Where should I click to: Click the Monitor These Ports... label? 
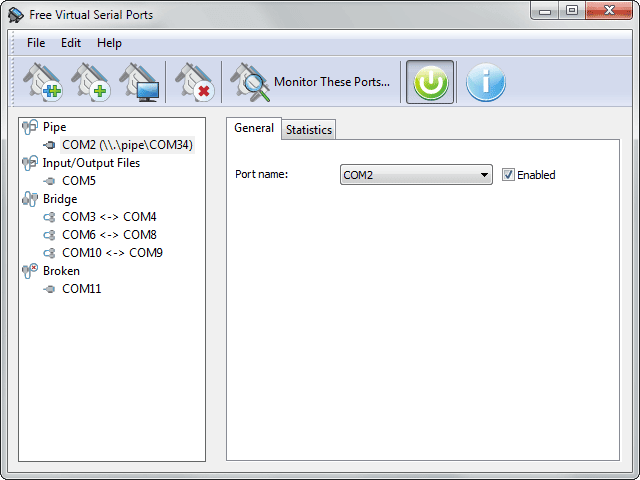point(332,82)
